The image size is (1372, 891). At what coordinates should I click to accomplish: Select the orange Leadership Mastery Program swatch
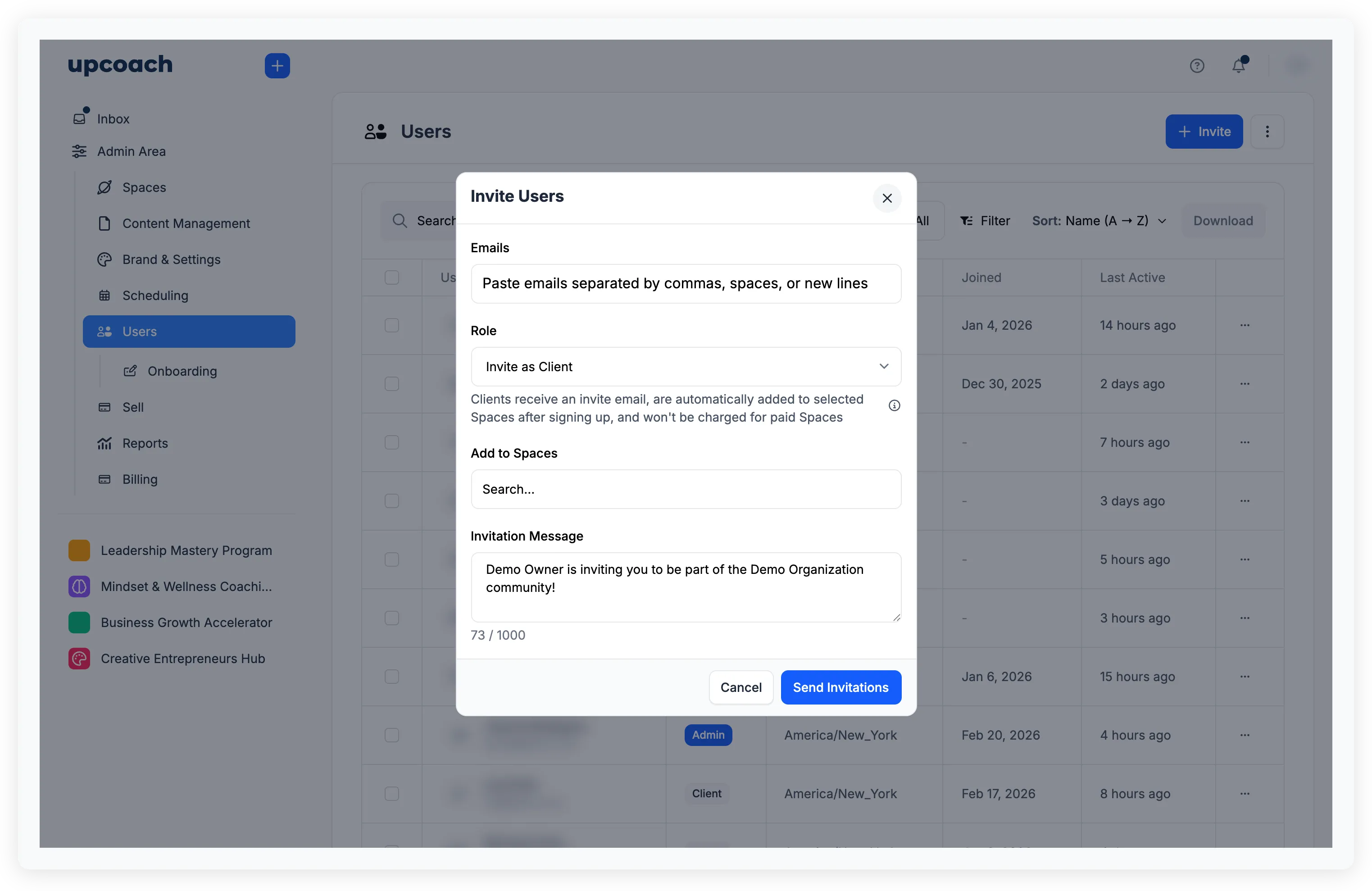[79, 550]
